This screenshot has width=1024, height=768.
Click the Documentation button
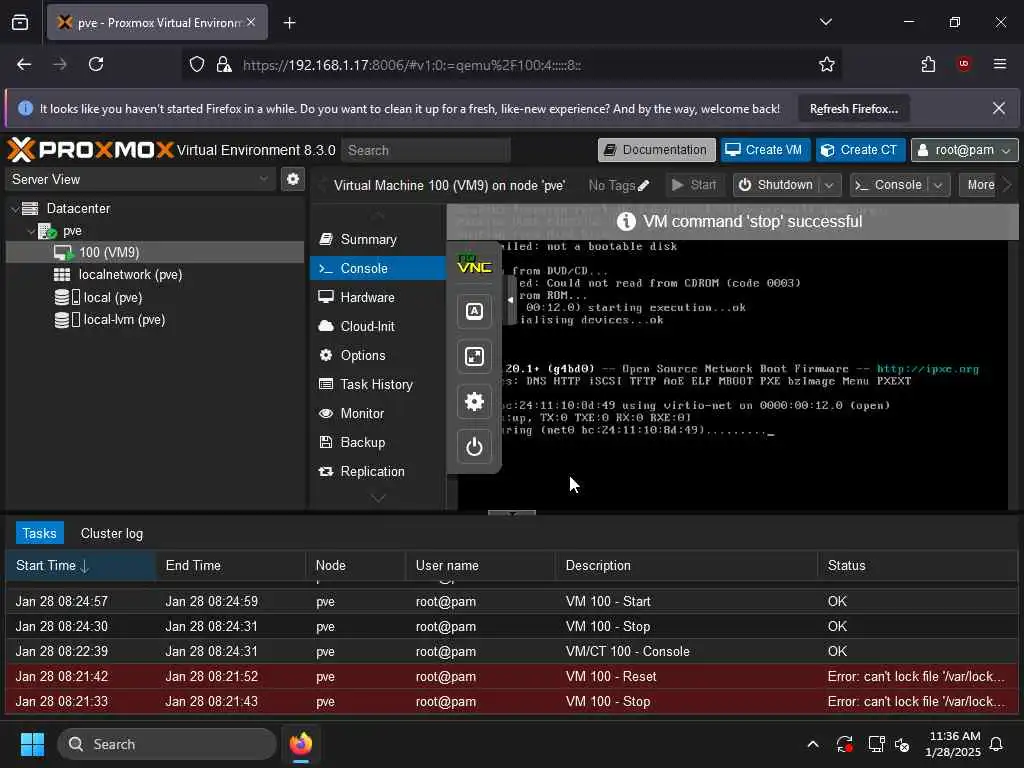tap(656, 150)
